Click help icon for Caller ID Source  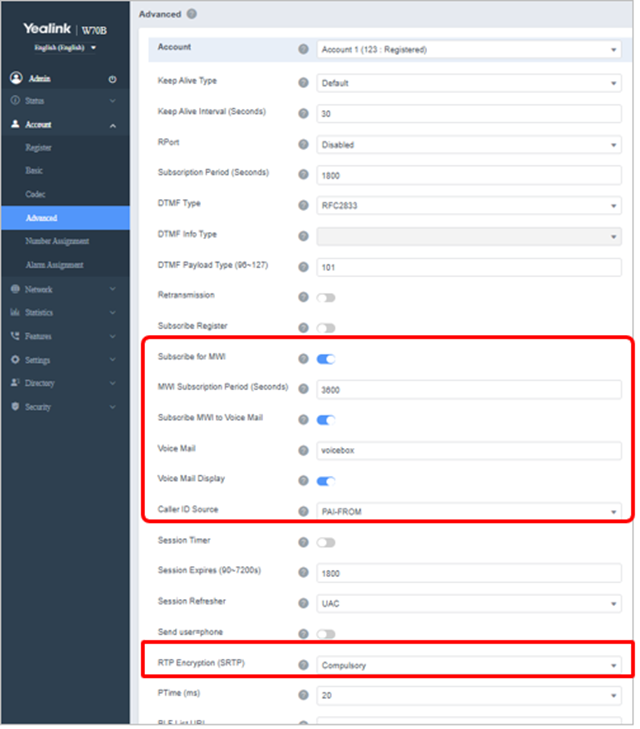(x=303, y=511)
